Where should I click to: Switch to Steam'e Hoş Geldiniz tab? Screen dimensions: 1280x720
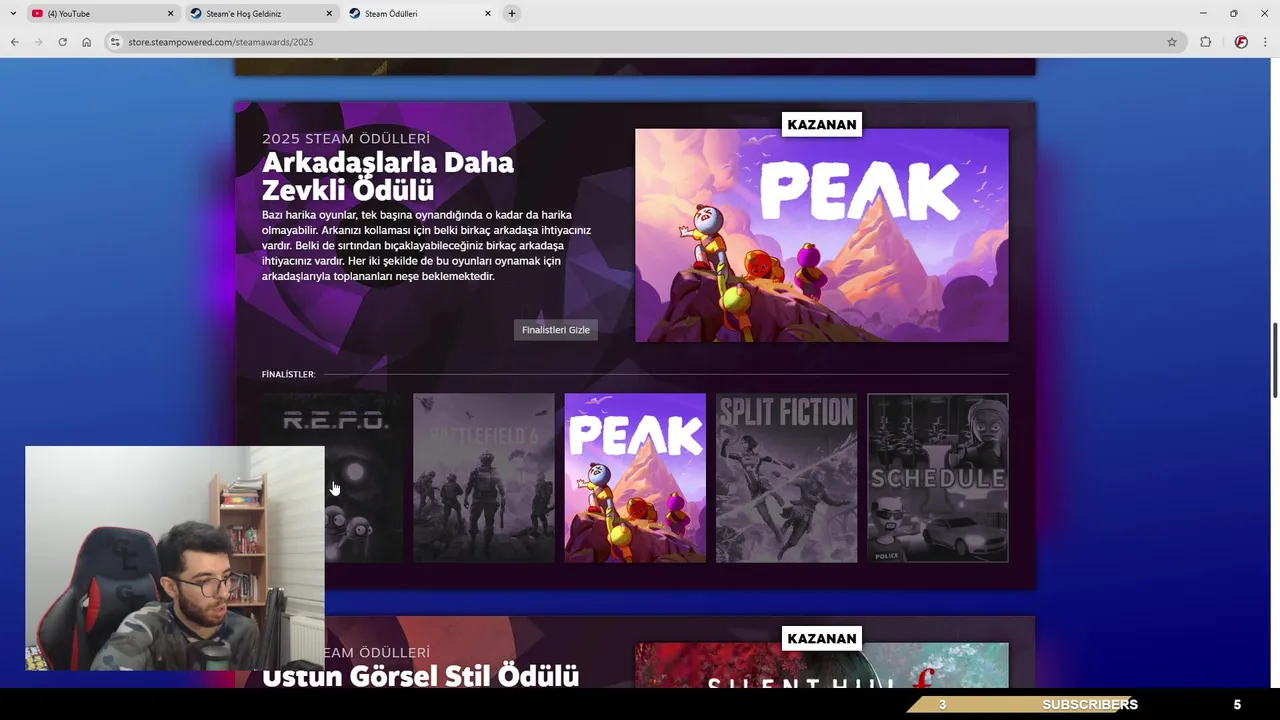pyautogui.click(x=260, y=13)
